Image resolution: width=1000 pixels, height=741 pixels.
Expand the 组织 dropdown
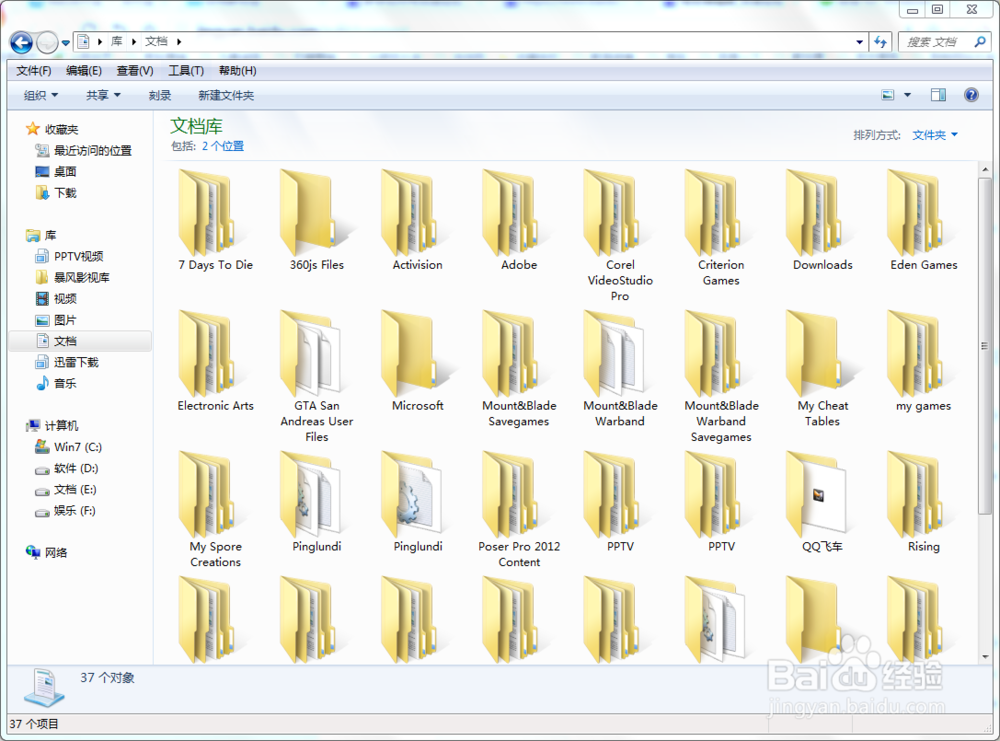41,96
